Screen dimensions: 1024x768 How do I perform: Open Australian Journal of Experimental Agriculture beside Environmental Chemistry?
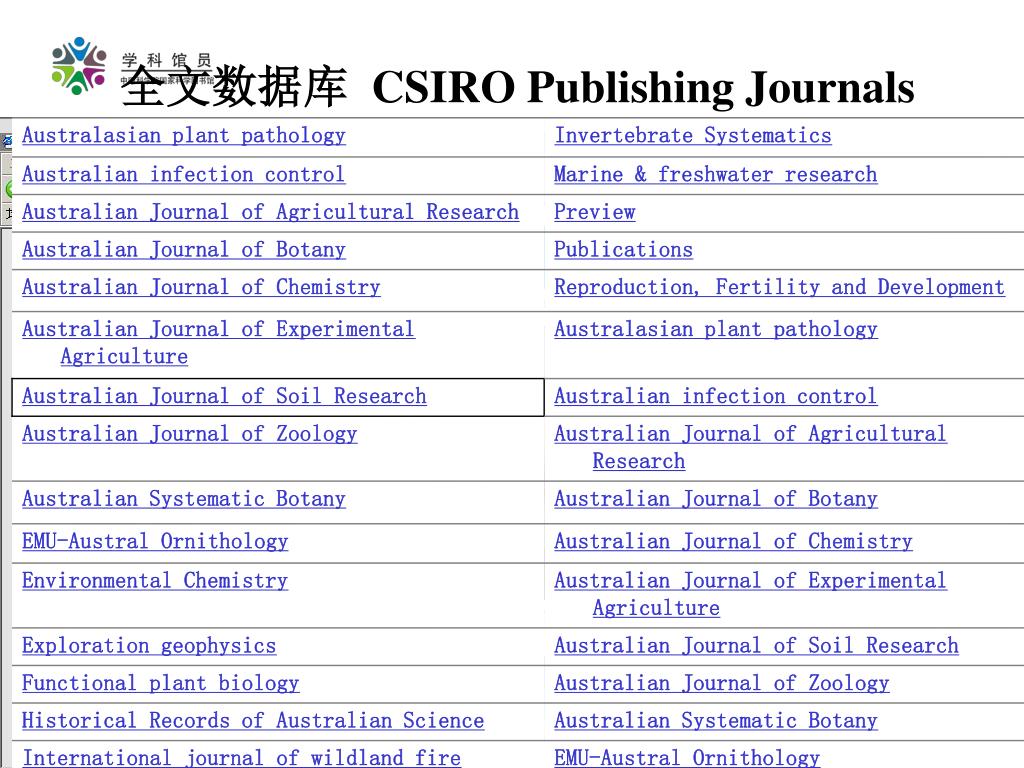[750, 594]
